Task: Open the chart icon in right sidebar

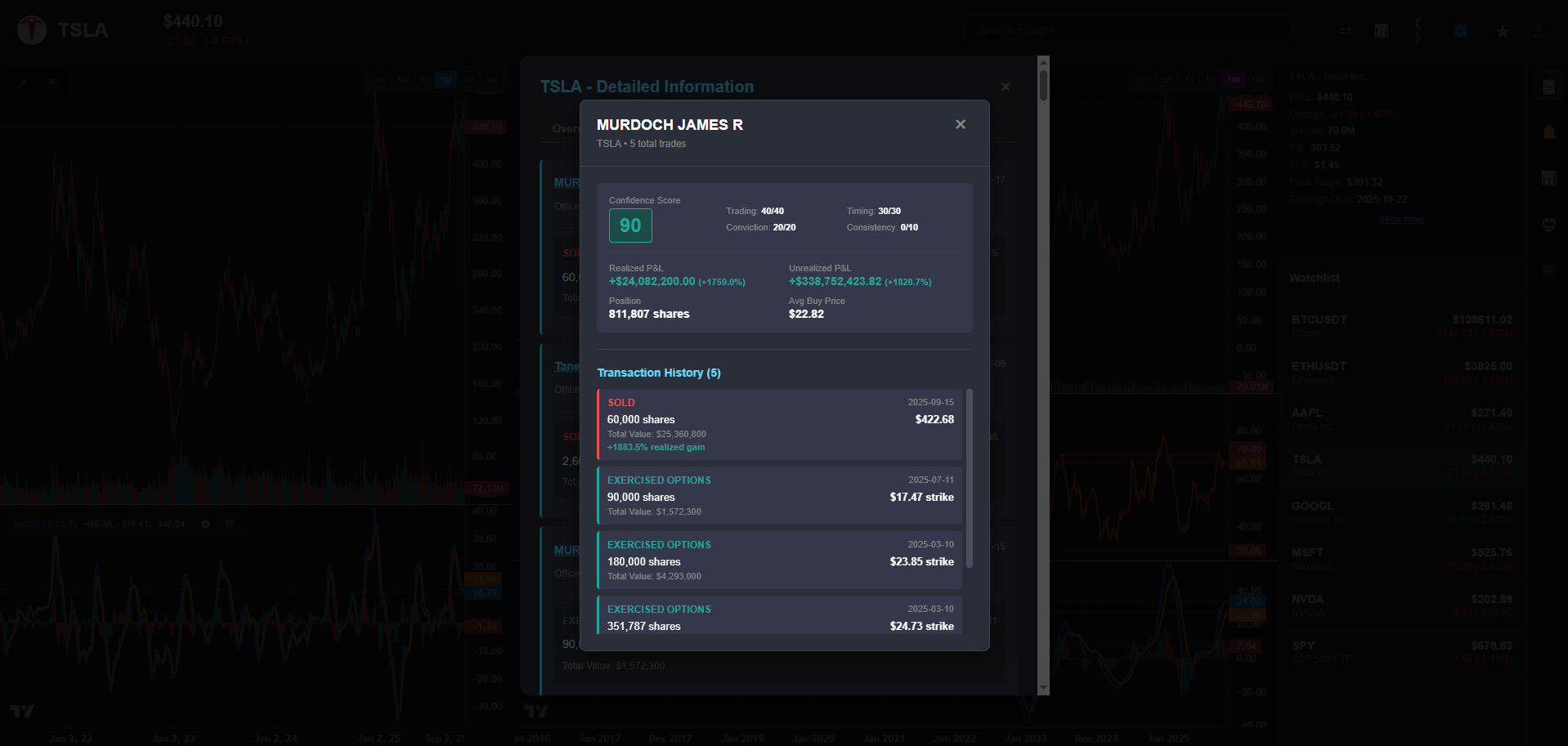Action: (1549, 178)
